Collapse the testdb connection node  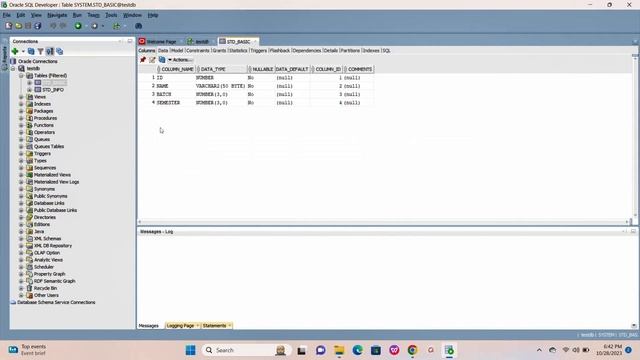13,69
